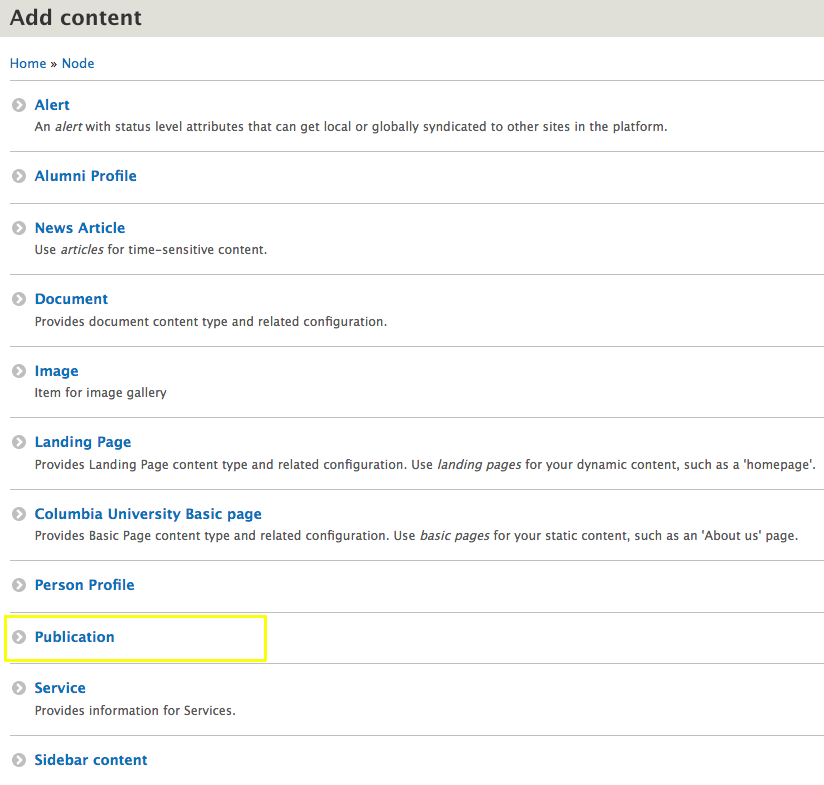Open the Home breadcrumb link
This screenshot has height=785, width=824.
click(x=27, y=63)
